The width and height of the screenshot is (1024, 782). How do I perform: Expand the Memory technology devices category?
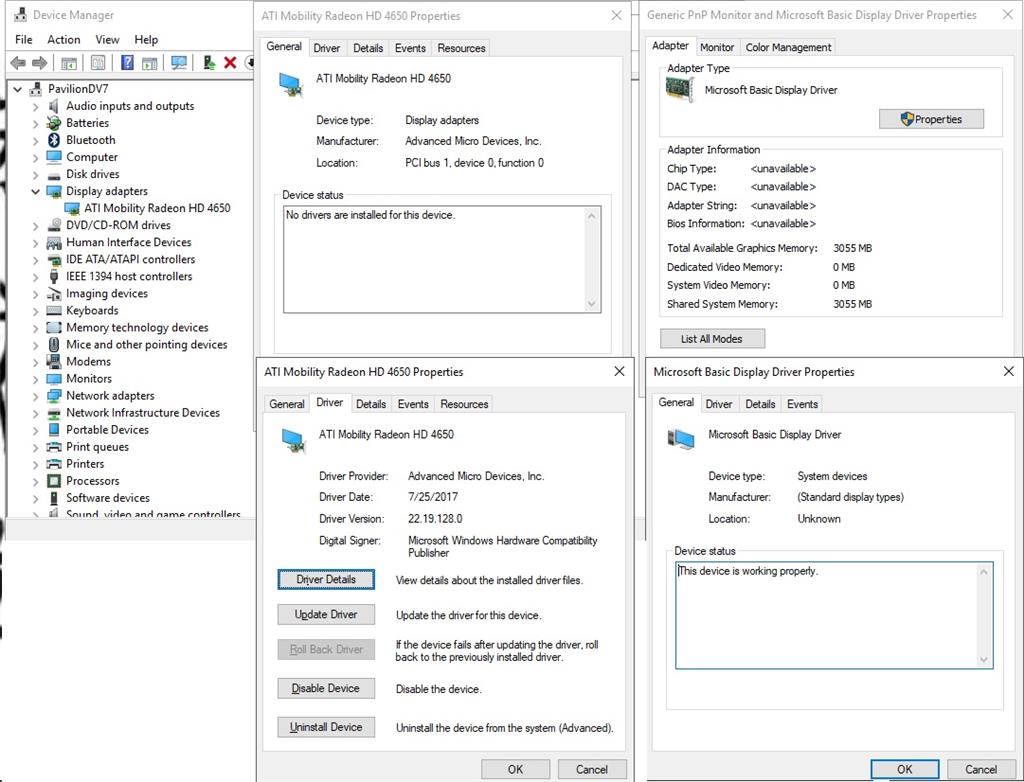[35, 328]
